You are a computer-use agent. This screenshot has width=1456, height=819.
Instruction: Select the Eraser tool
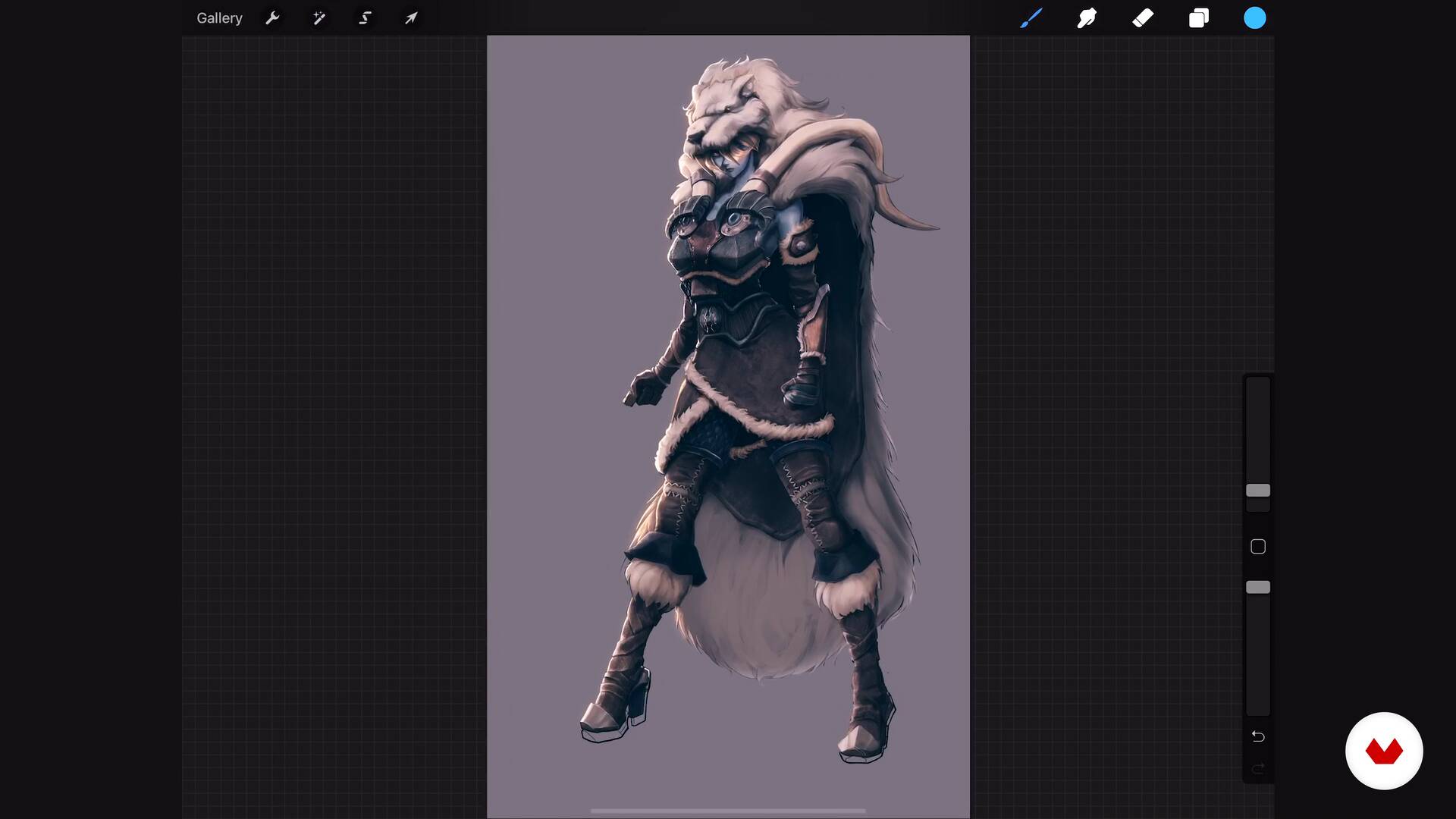point(1143,18)
